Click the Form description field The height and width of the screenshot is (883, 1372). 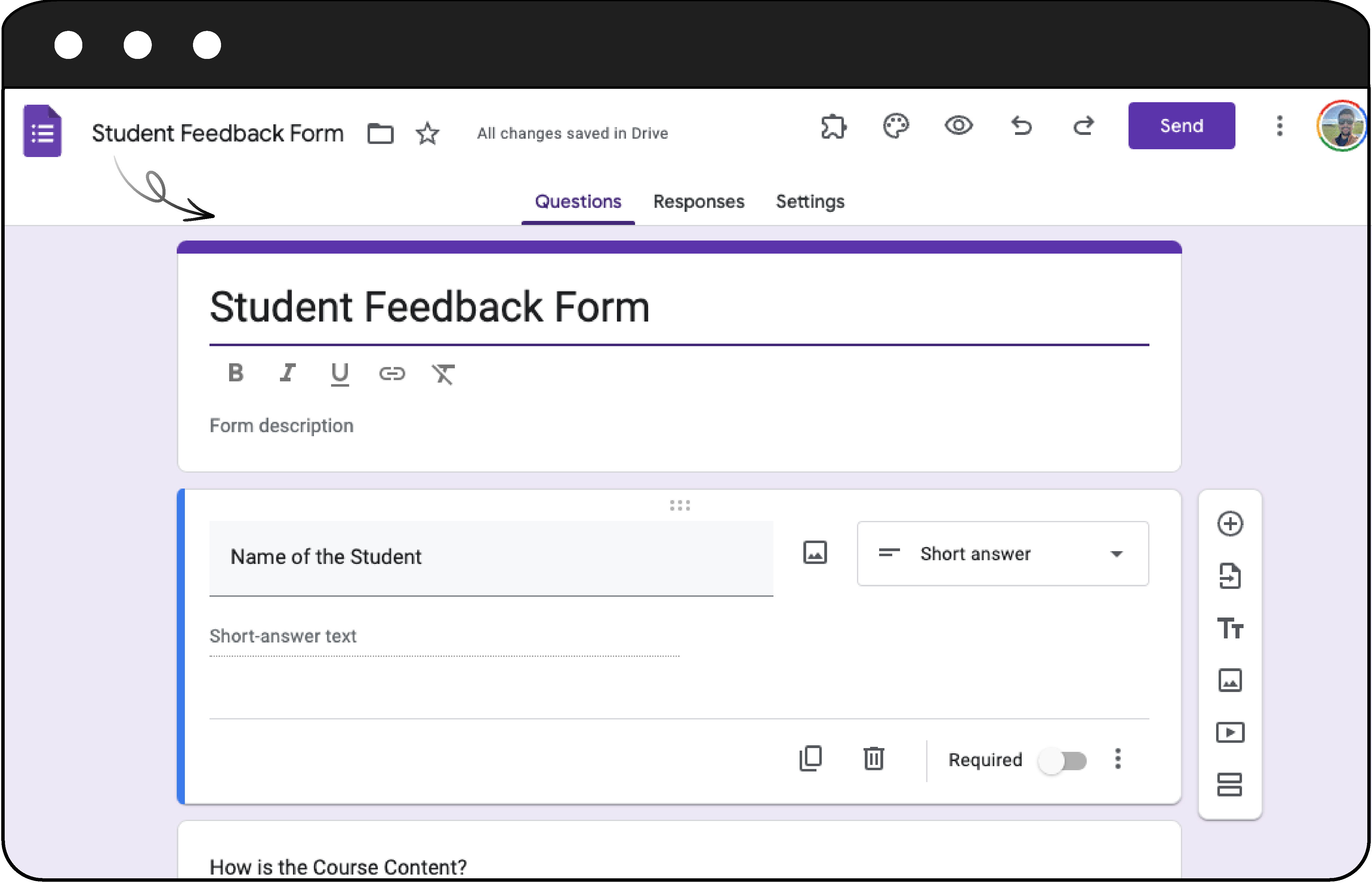coord(281,426)
